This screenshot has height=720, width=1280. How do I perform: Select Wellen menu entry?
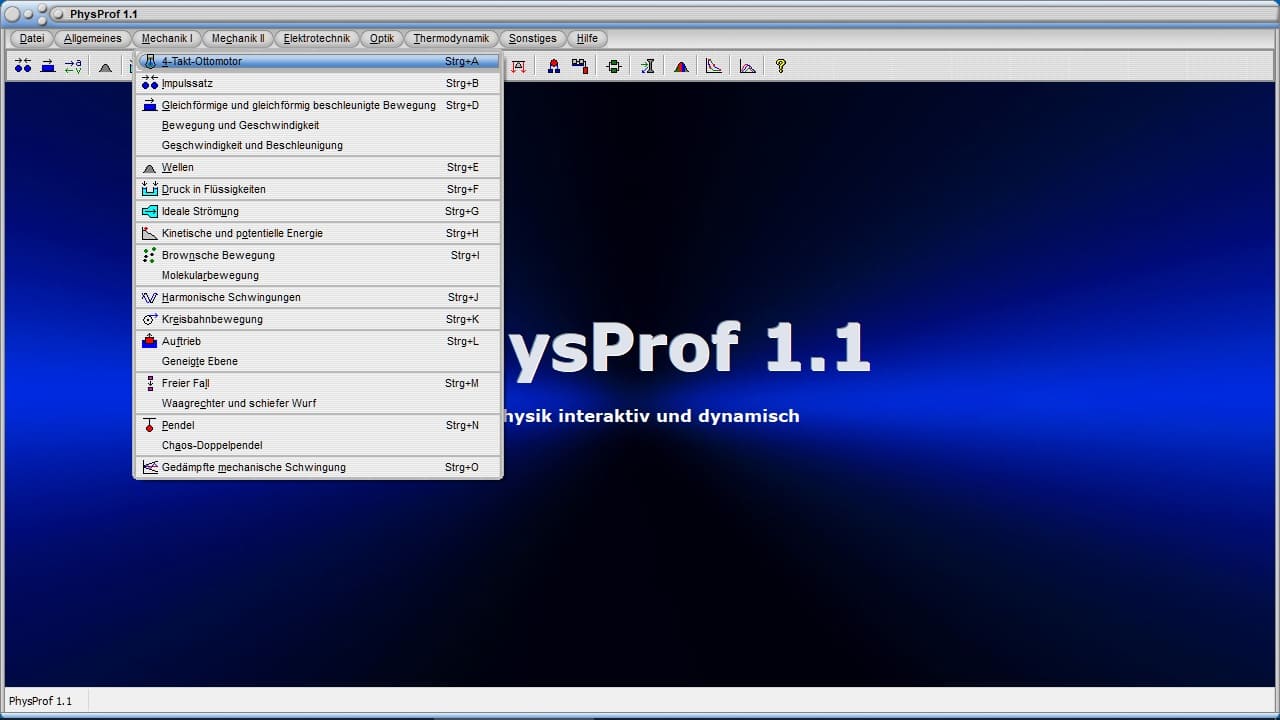pyautogui.click(x=318, y=167)
